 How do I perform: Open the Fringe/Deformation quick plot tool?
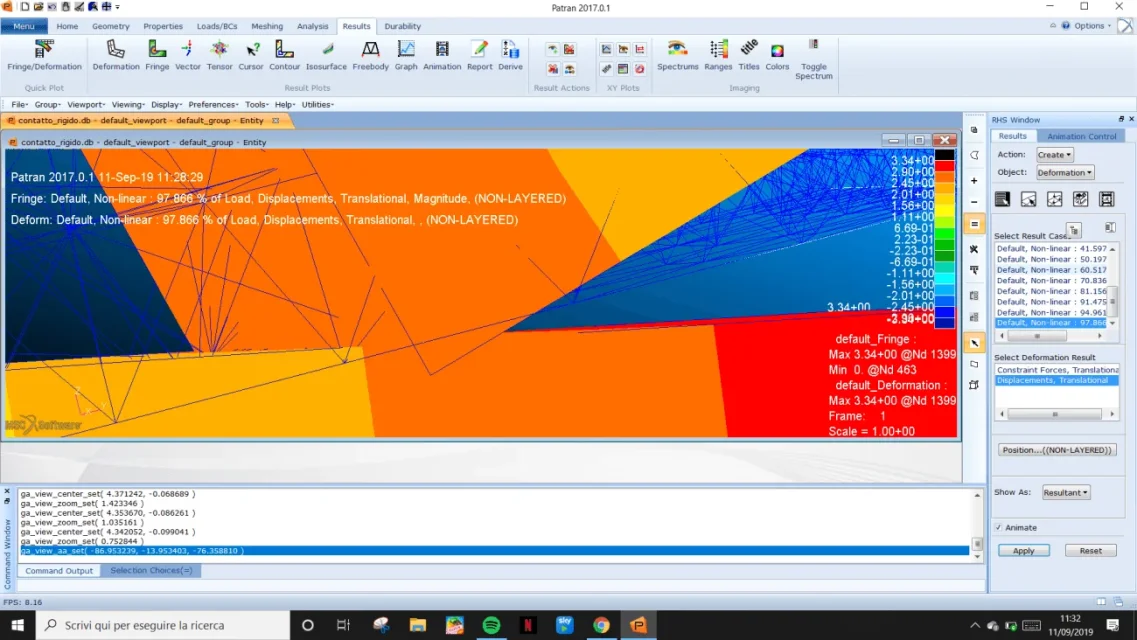point(44,56)
